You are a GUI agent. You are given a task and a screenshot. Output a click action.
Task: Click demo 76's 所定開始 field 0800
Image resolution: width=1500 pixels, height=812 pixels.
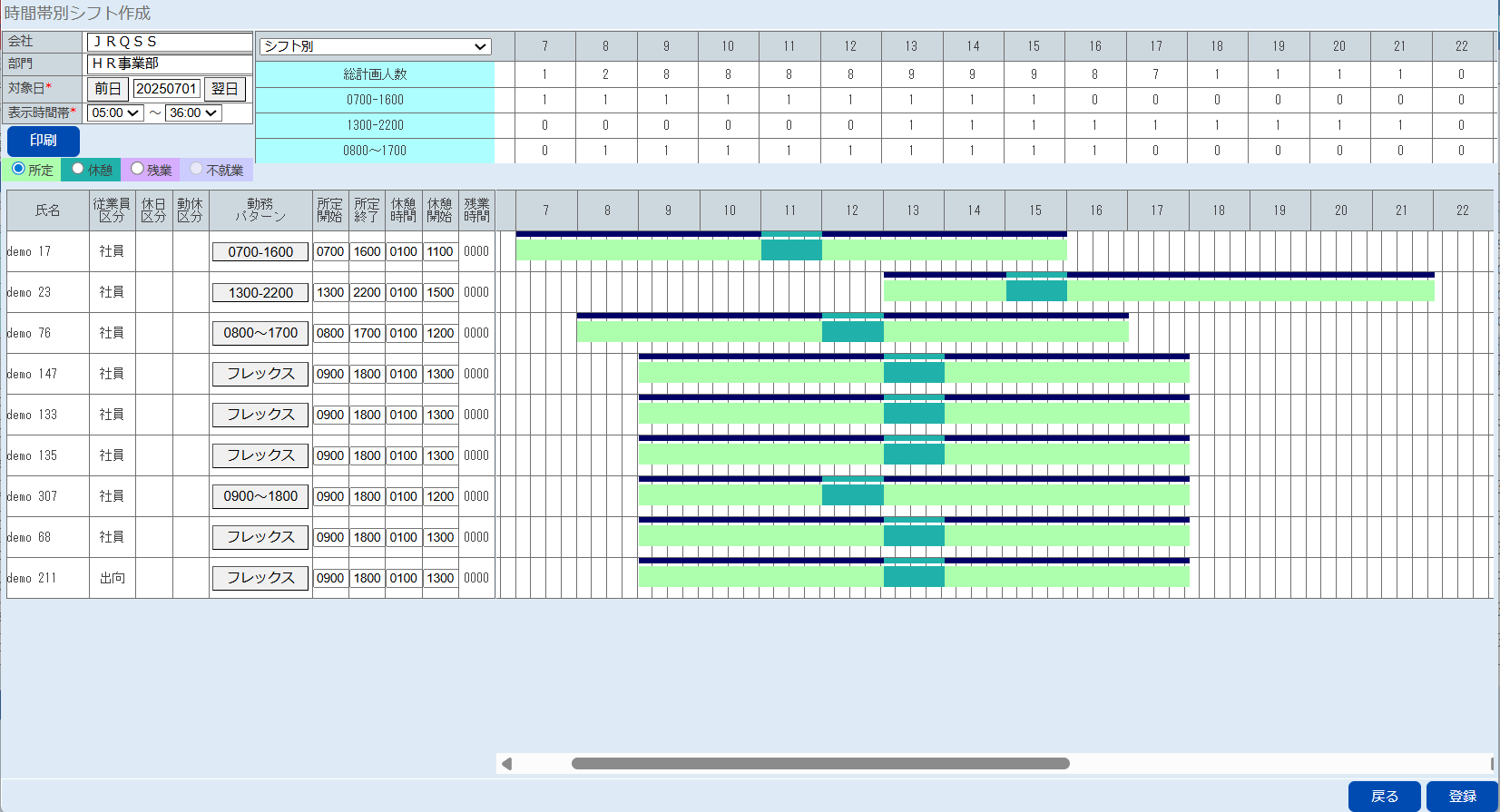coord(330,333)
